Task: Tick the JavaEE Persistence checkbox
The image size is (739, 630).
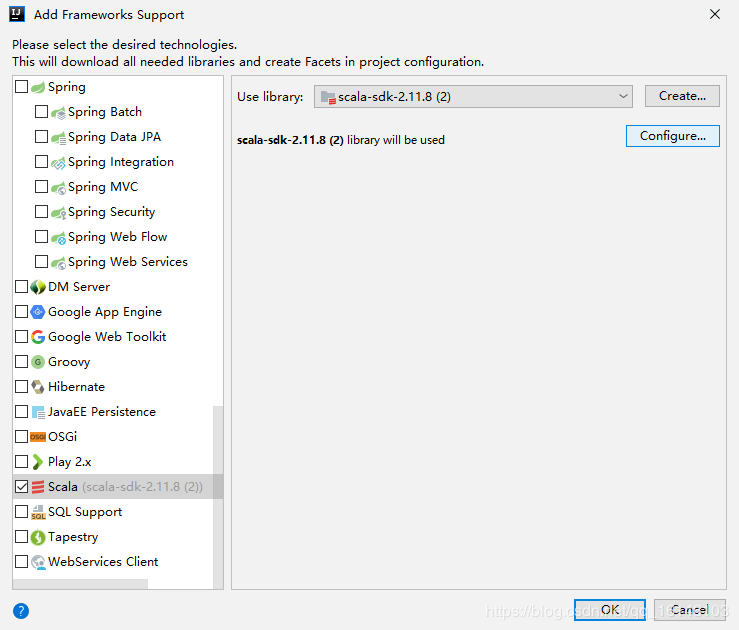Action: tap(21, 411)
